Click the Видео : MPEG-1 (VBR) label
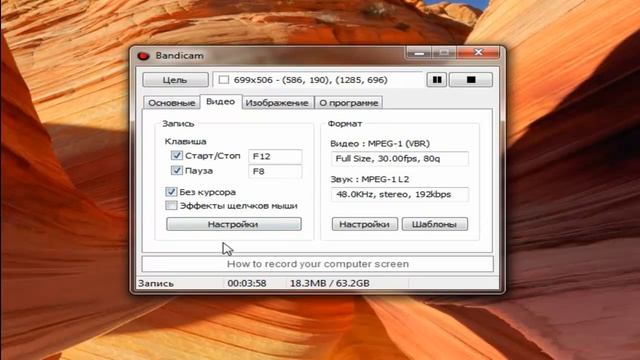 [380, 144]
